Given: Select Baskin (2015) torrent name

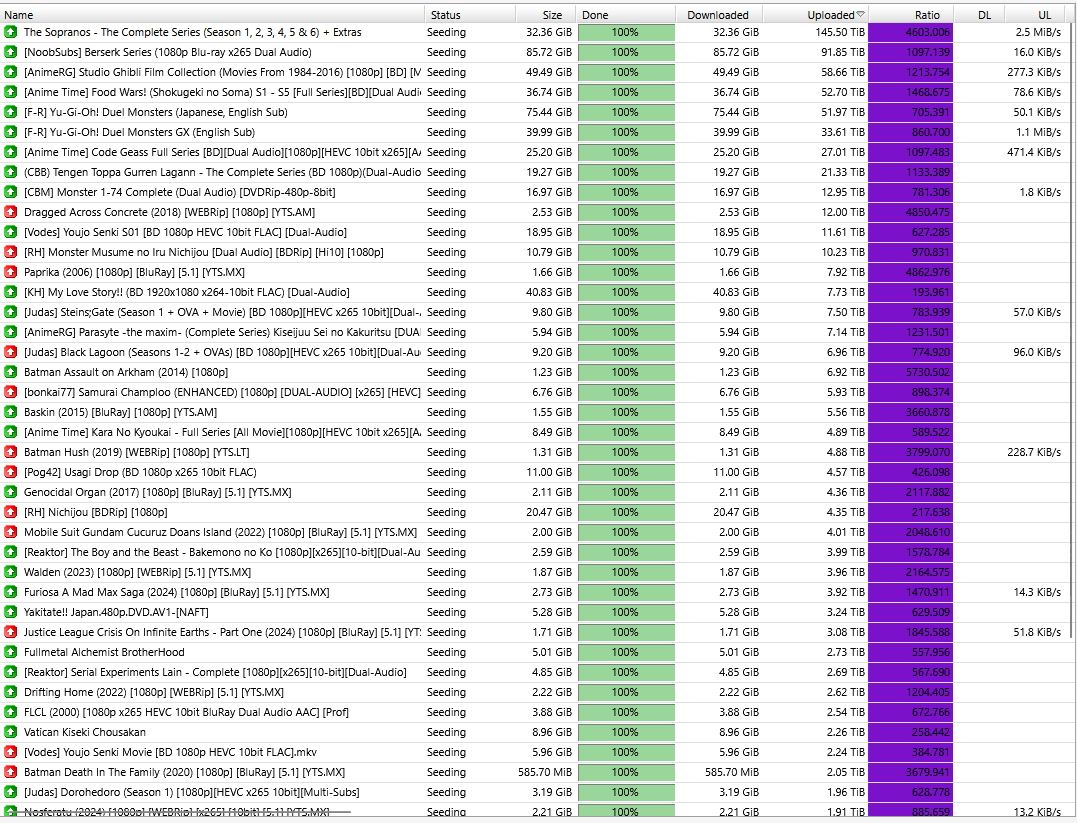Looking at the screenshot, I should [120, 412].
